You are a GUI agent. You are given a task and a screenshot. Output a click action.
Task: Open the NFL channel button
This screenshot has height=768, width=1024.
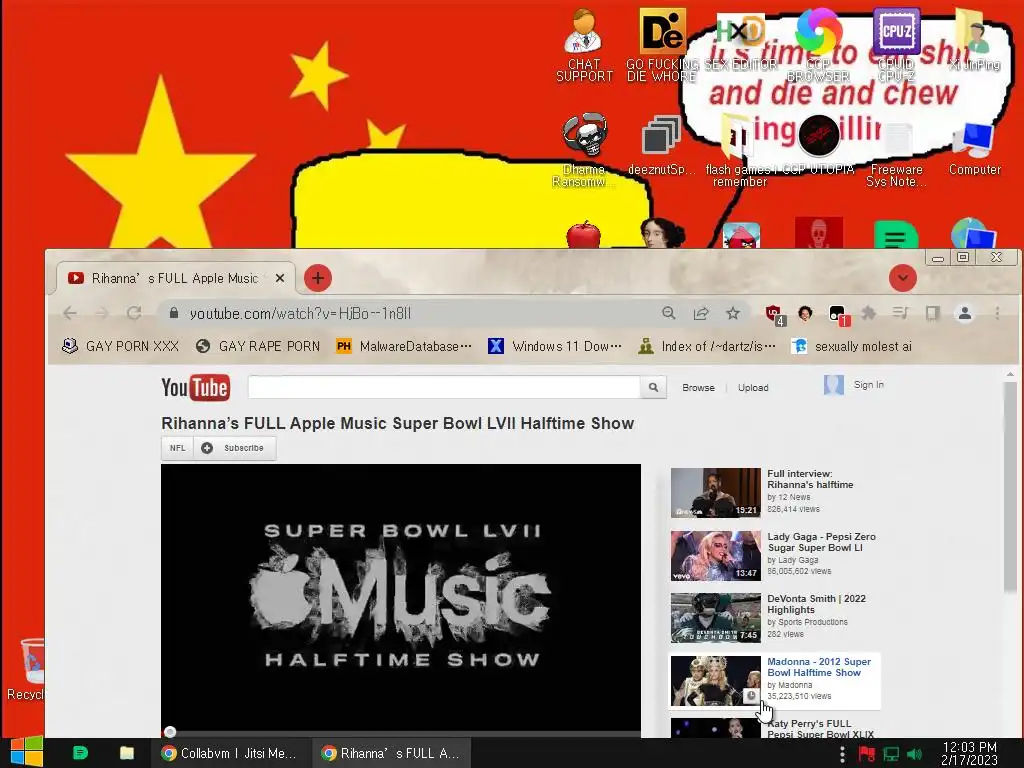coord(178,448)
